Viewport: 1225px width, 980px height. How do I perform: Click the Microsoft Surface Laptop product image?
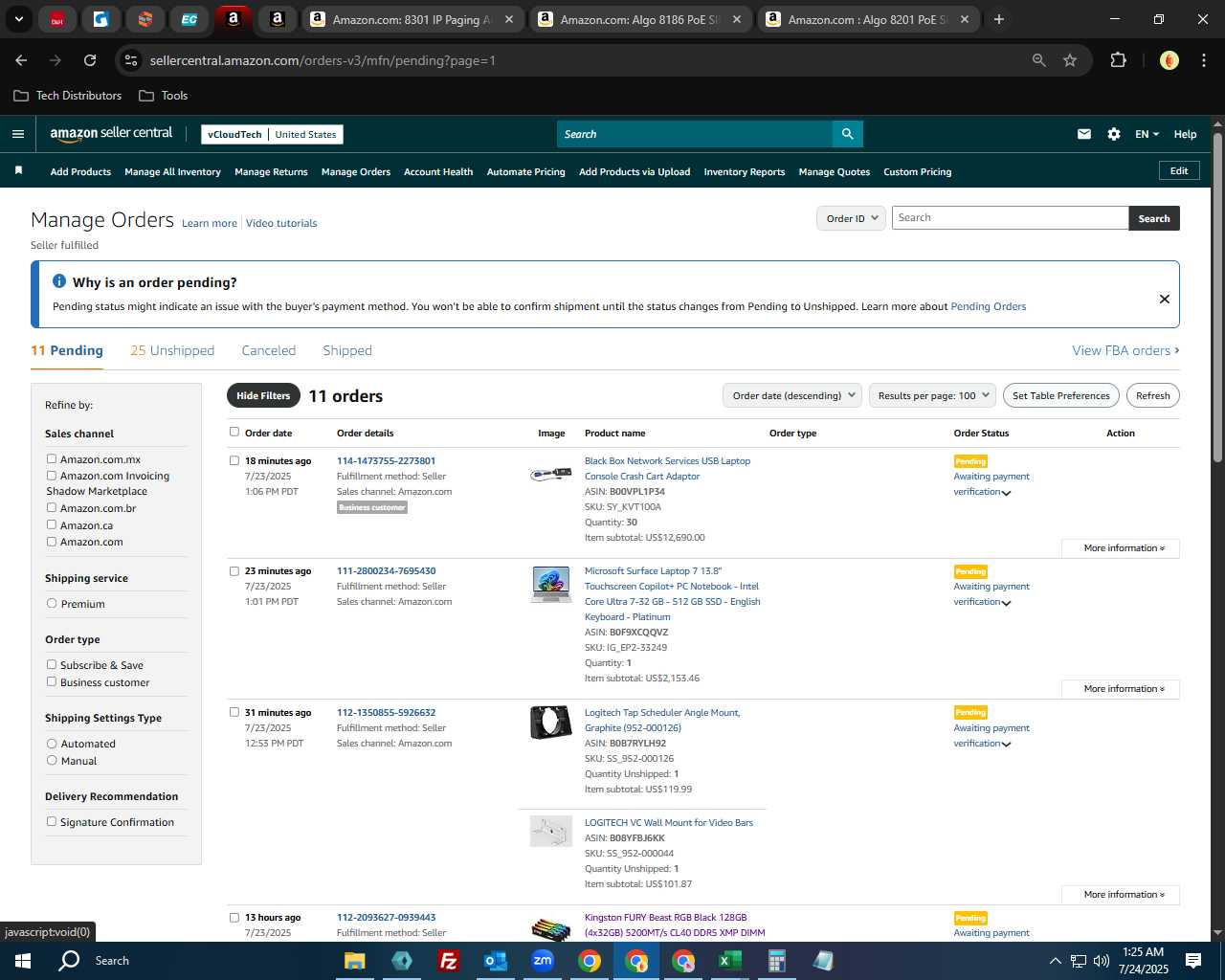point(551,584)
